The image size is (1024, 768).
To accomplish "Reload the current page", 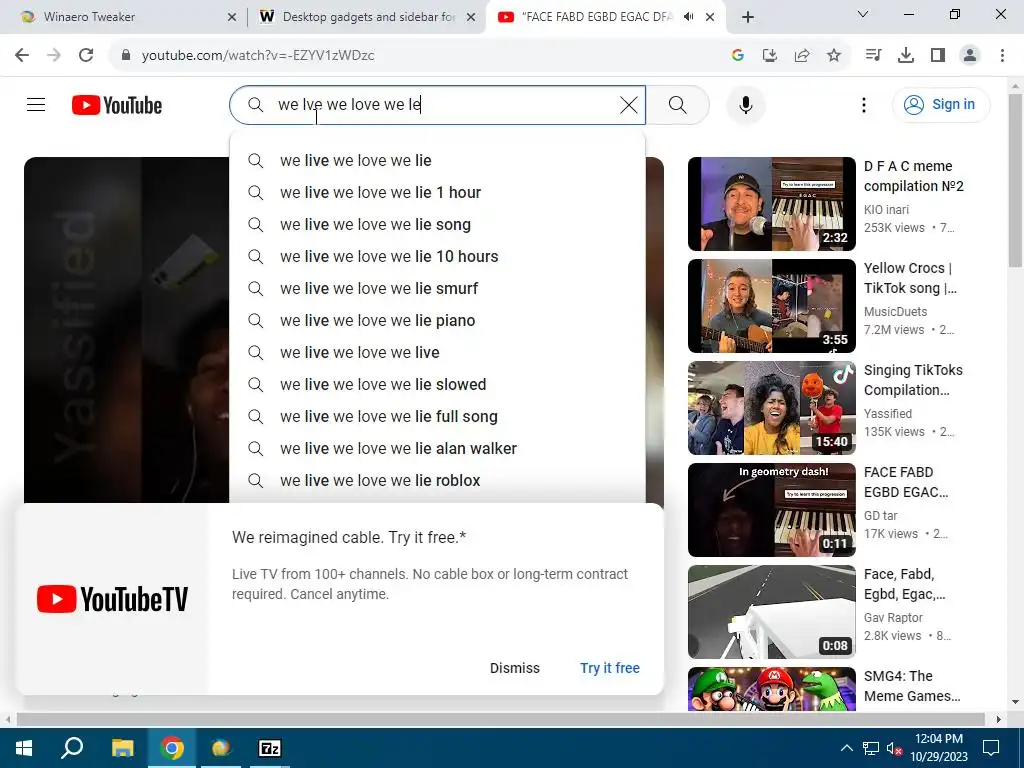I will [x=86, y=55].
